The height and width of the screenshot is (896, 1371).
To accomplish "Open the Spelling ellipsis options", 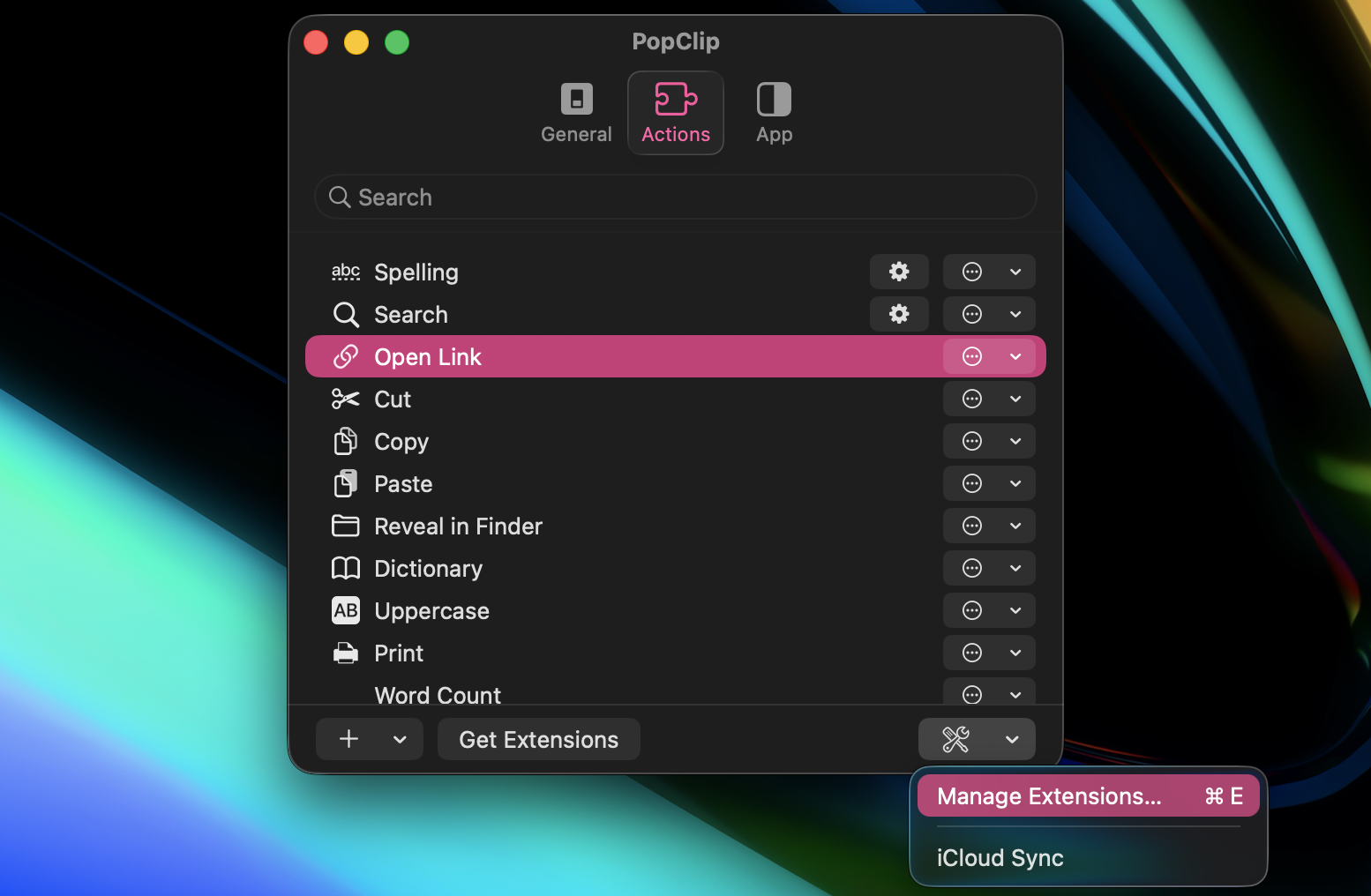I will pyautogui.click(x=972, y=272).
